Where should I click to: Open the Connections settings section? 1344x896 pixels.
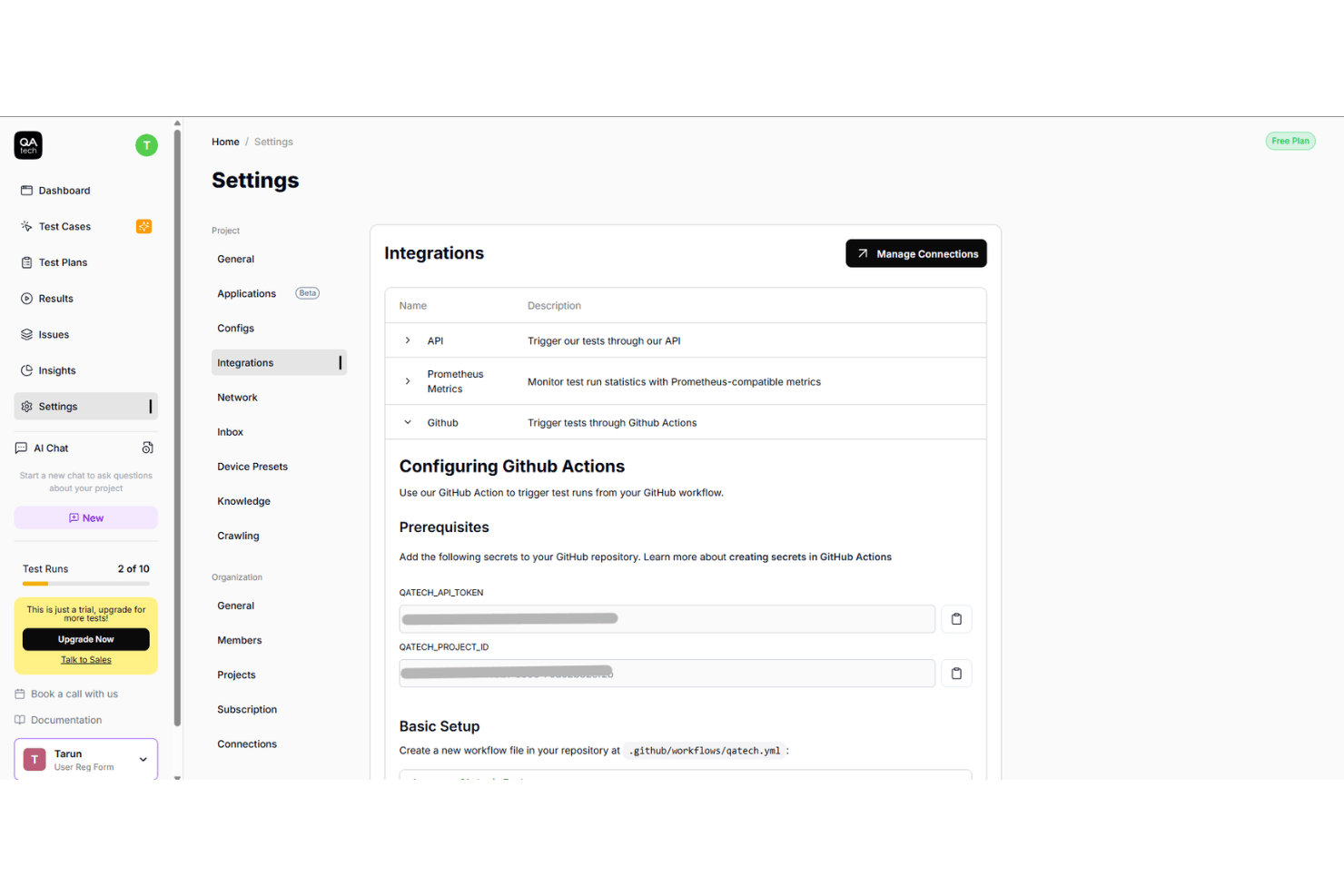(247, 744)
